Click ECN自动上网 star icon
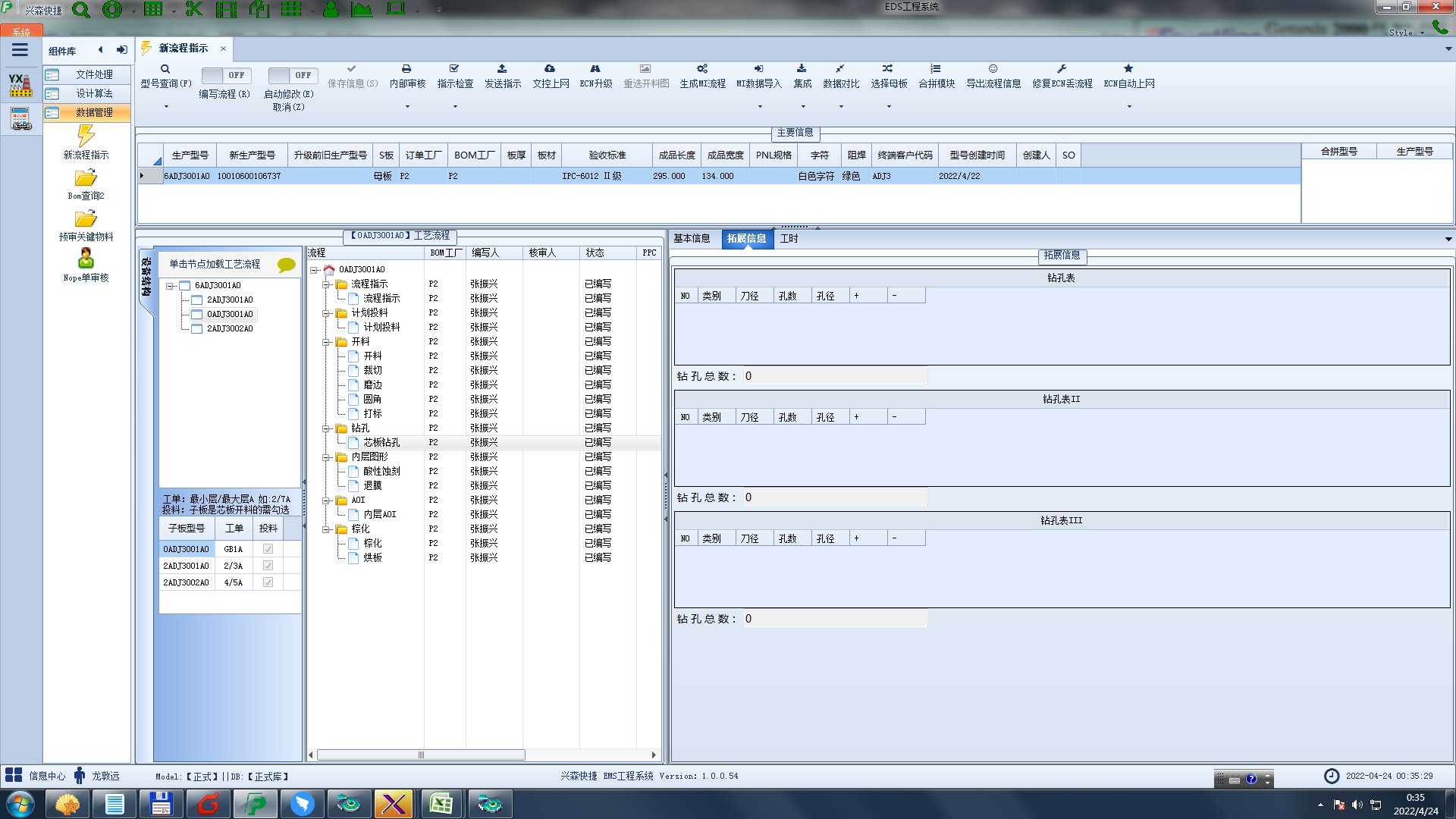Viewport: 1456px width, 819px height. (1128, 69)
